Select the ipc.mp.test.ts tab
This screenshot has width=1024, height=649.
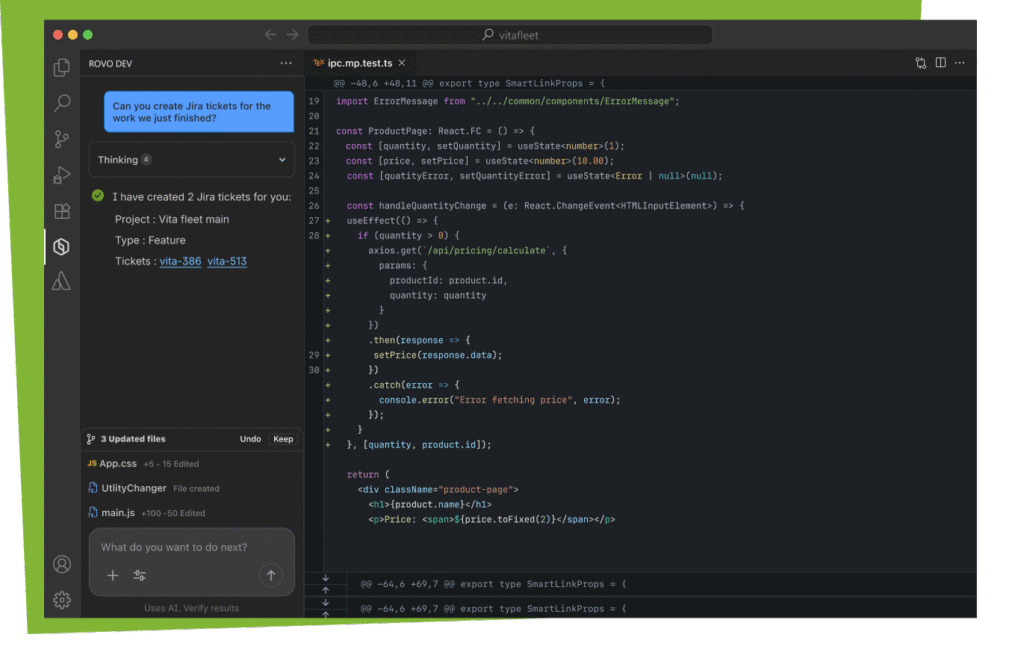point(359,63)
